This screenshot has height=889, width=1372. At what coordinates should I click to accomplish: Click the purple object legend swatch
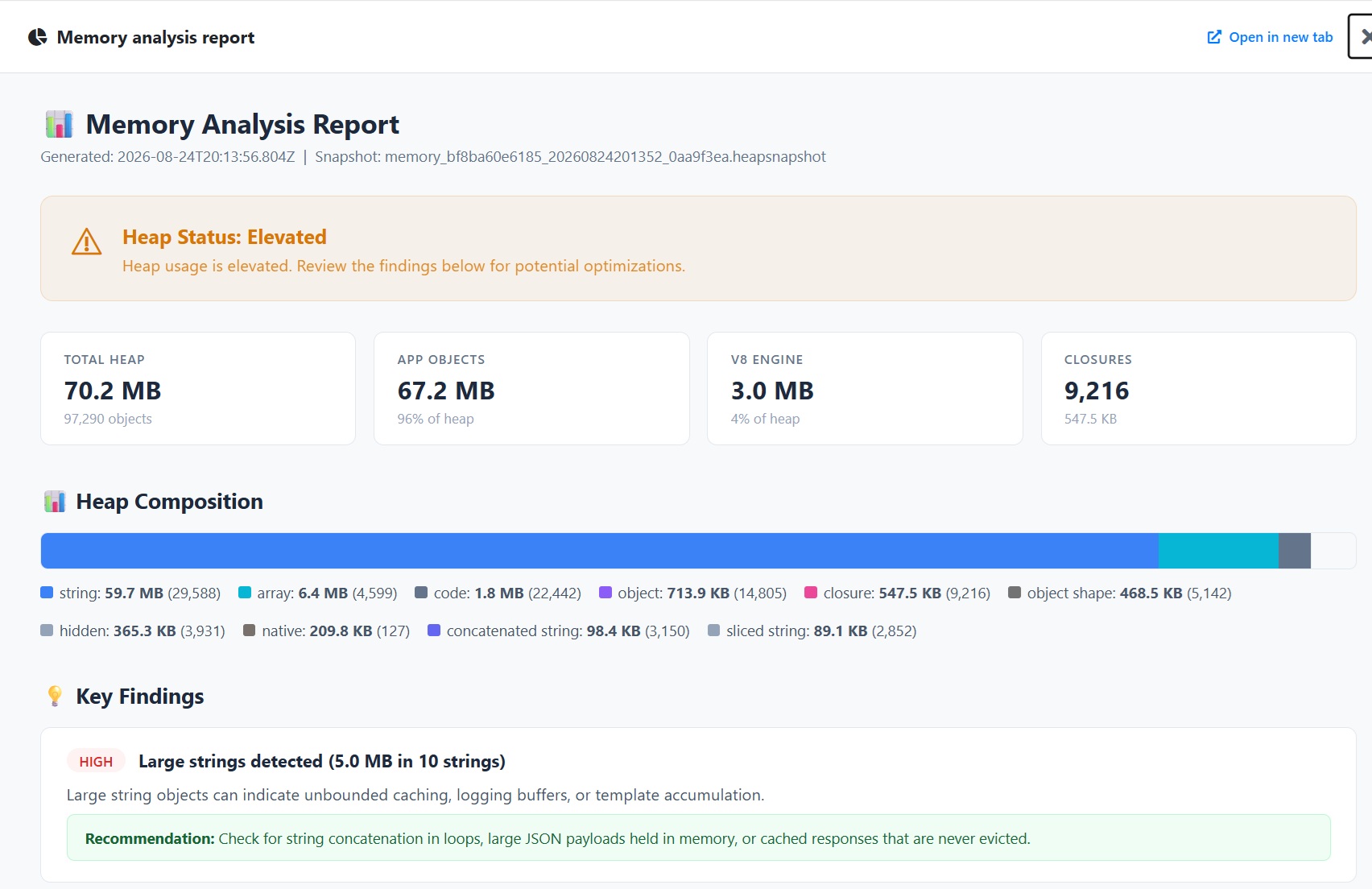point(605,593)
